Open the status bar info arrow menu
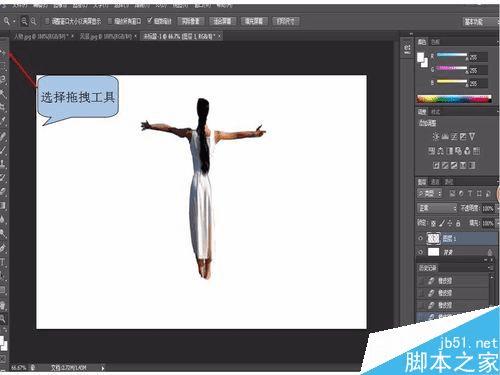 (x=103, y=368)
